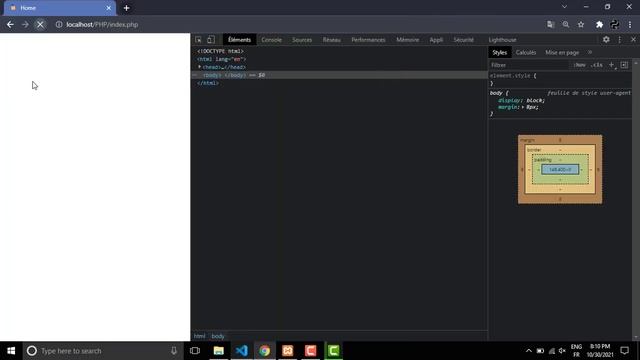This screenshot has height=360, width=640.
Task: Select the Éléments tab
Action: tap(239, 40)
